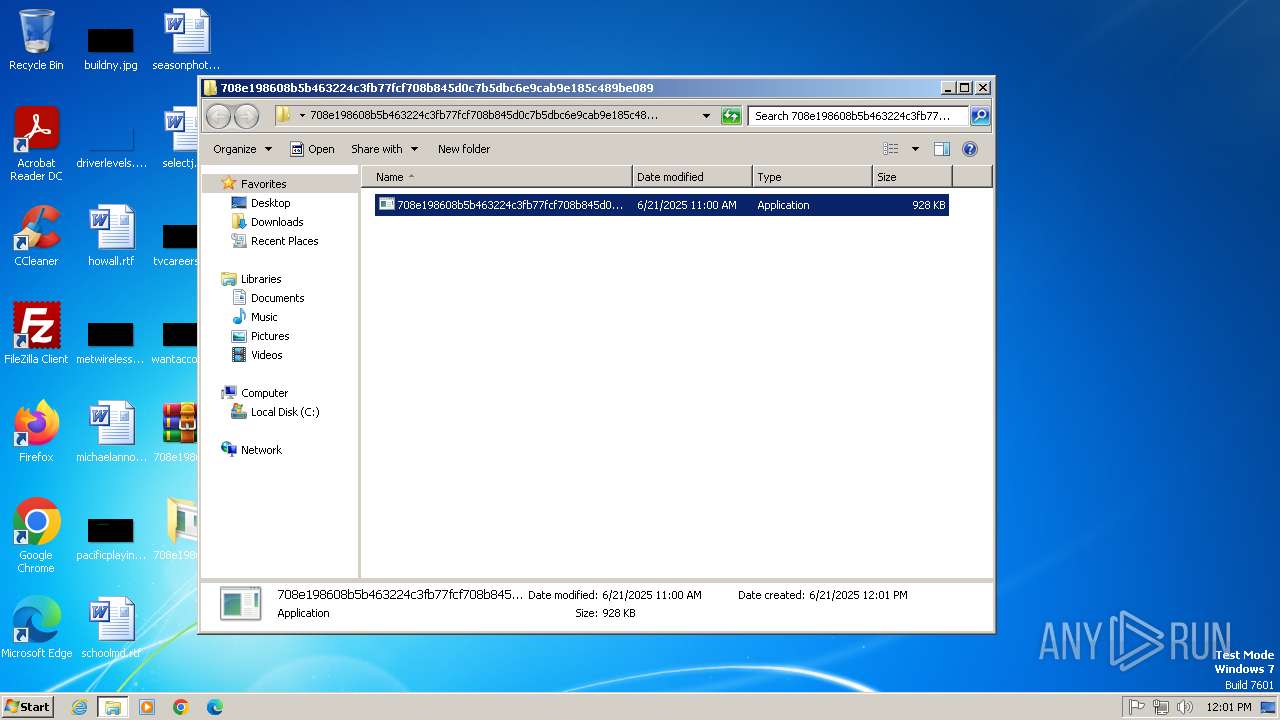This screenshot has width=1280, height=720.
Task: Open Action Center flag icon
Action: (1136, 707)
